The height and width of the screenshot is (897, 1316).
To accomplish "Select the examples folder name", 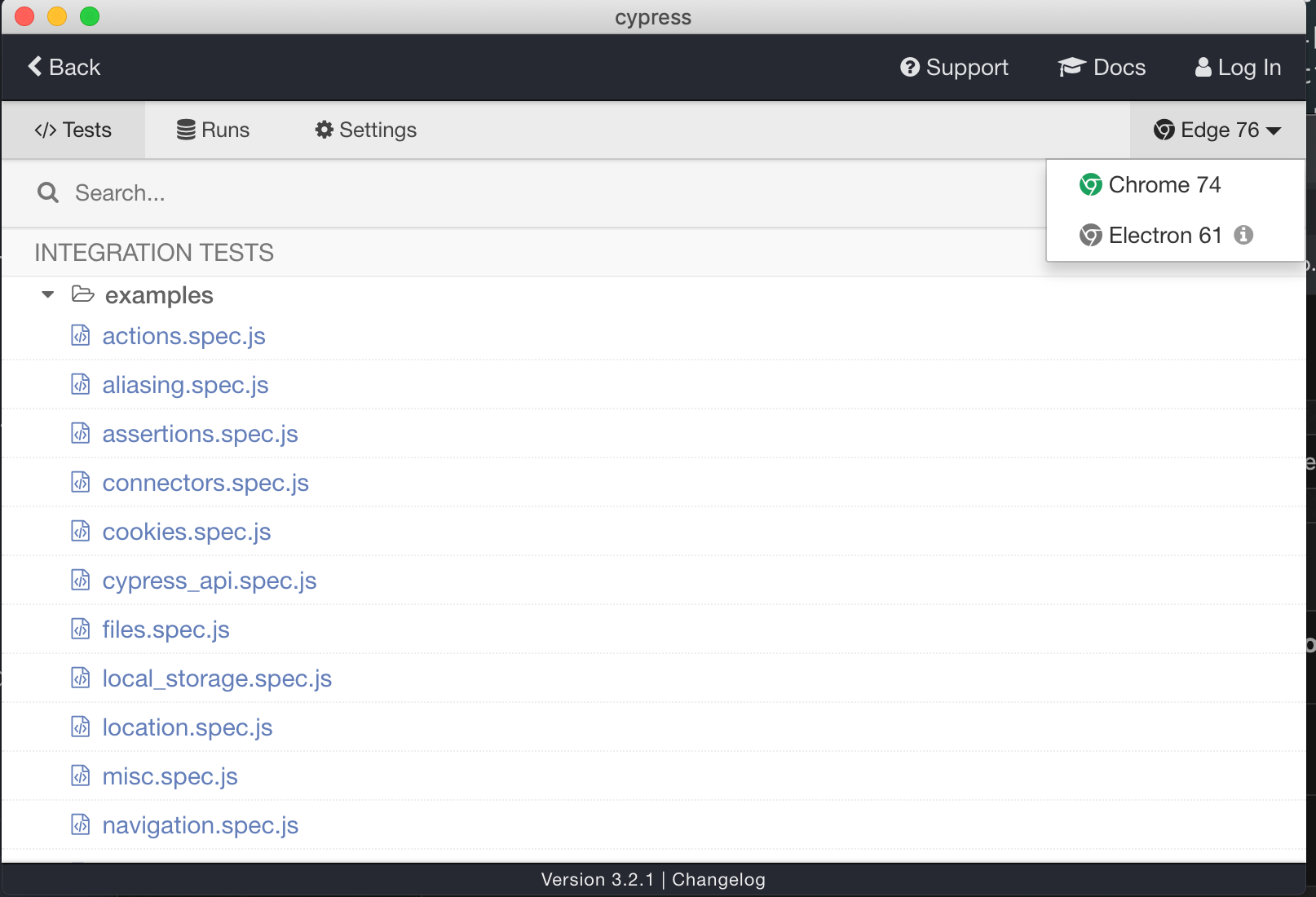I will pyautogui.click(x=159, y=295).
